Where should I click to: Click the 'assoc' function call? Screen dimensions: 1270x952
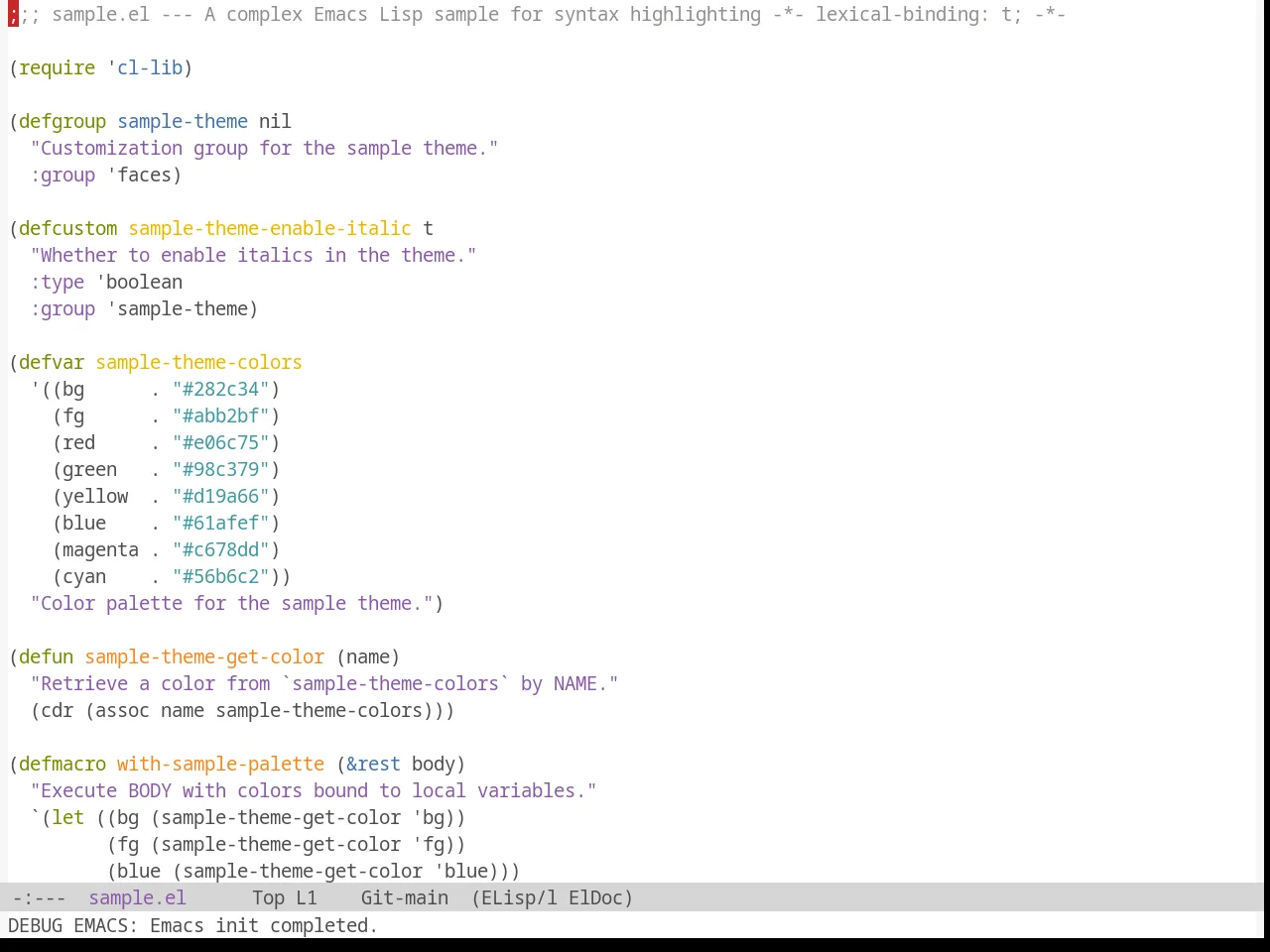(123, 710)
